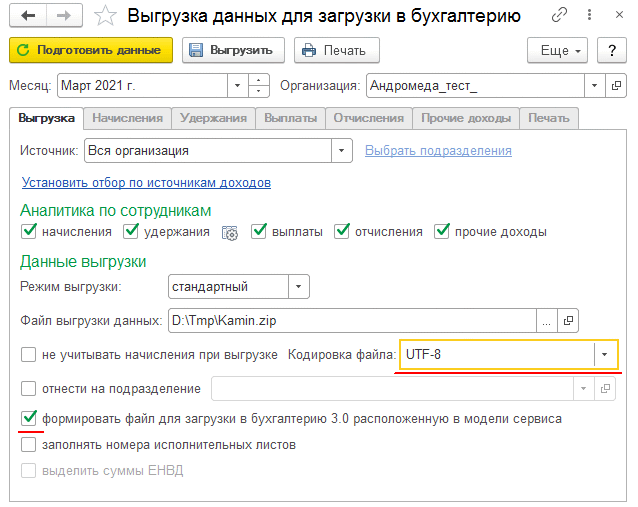Click the back navigation arrow
This screenshot has width=638, height=507.
28,16
